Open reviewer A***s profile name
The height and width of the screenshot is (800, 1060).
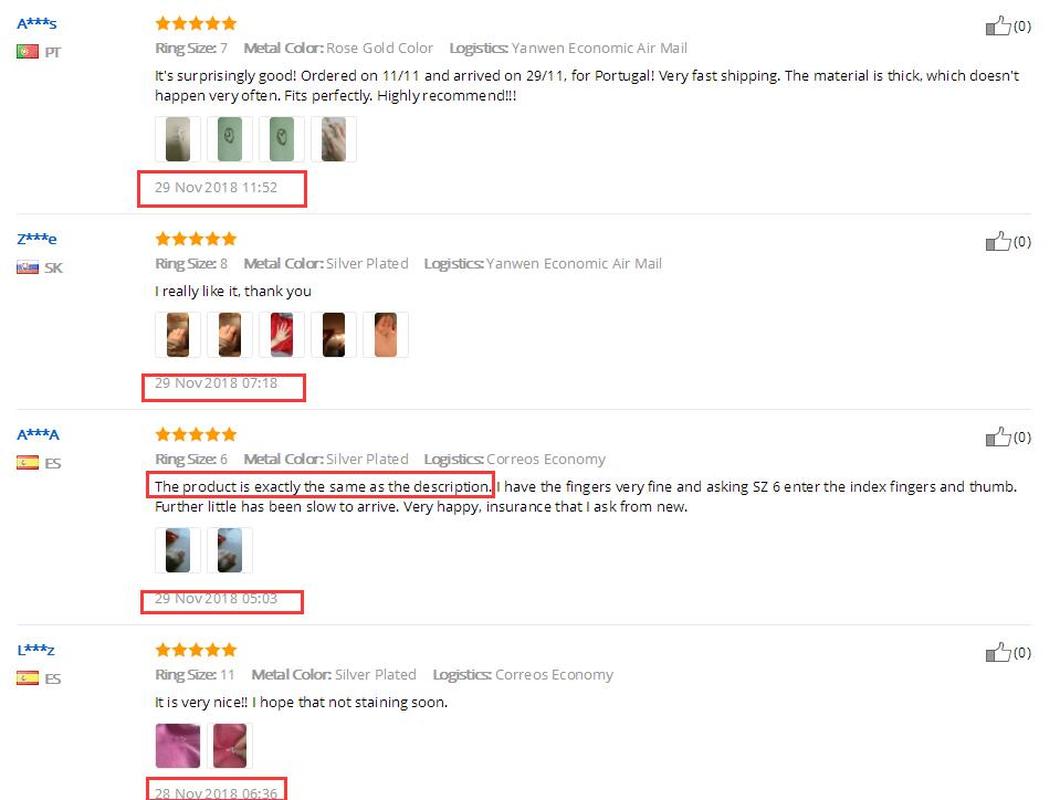pos(37,24)
